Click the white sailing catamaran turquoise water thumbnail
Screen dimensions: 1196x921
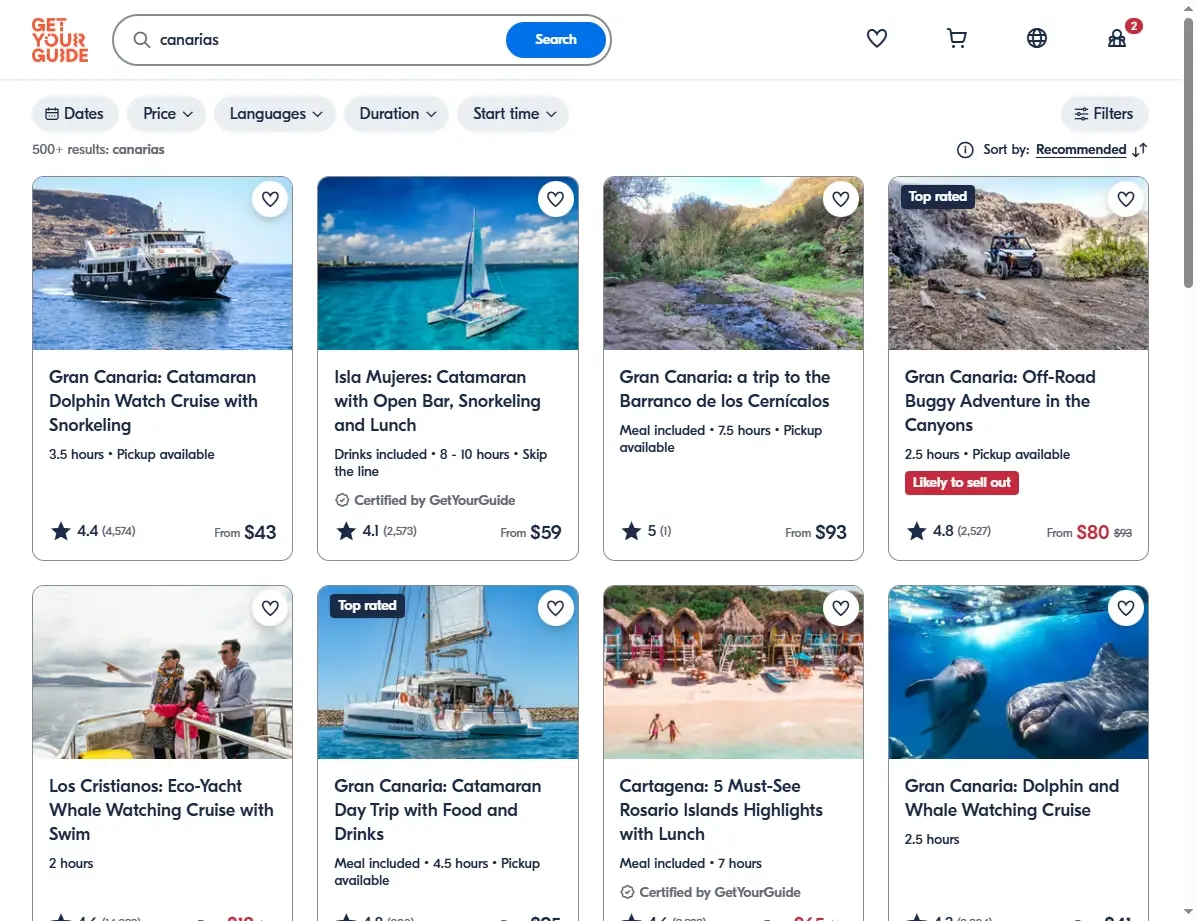pyautogui.click(x=448, y=263)
